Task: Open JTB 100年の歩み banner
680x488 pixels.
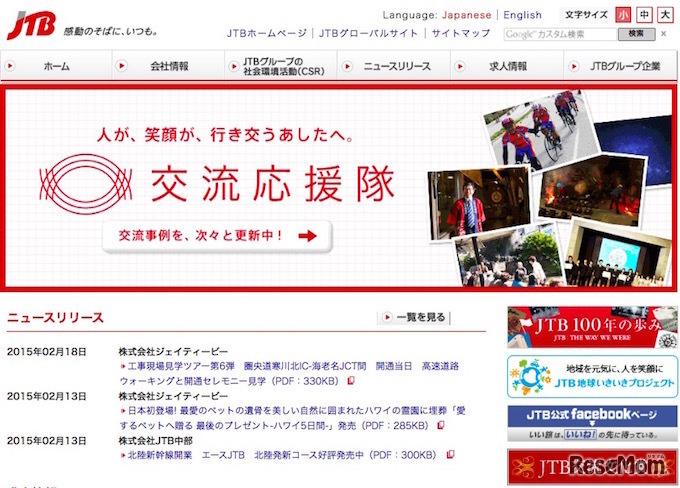Action: [592, 327]
